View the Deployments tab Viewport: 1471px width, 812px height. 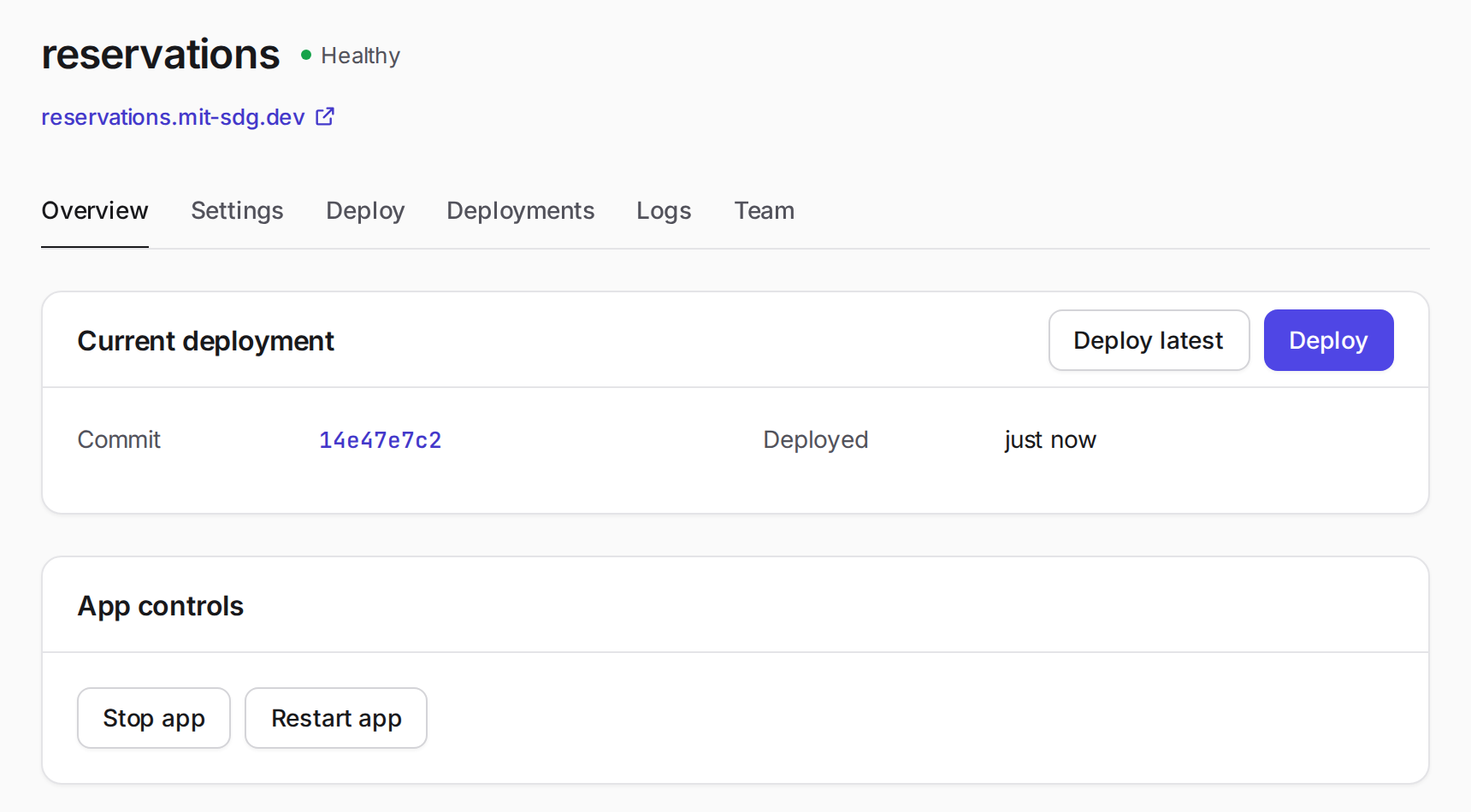pyautogui.click(x=520, y=210)
